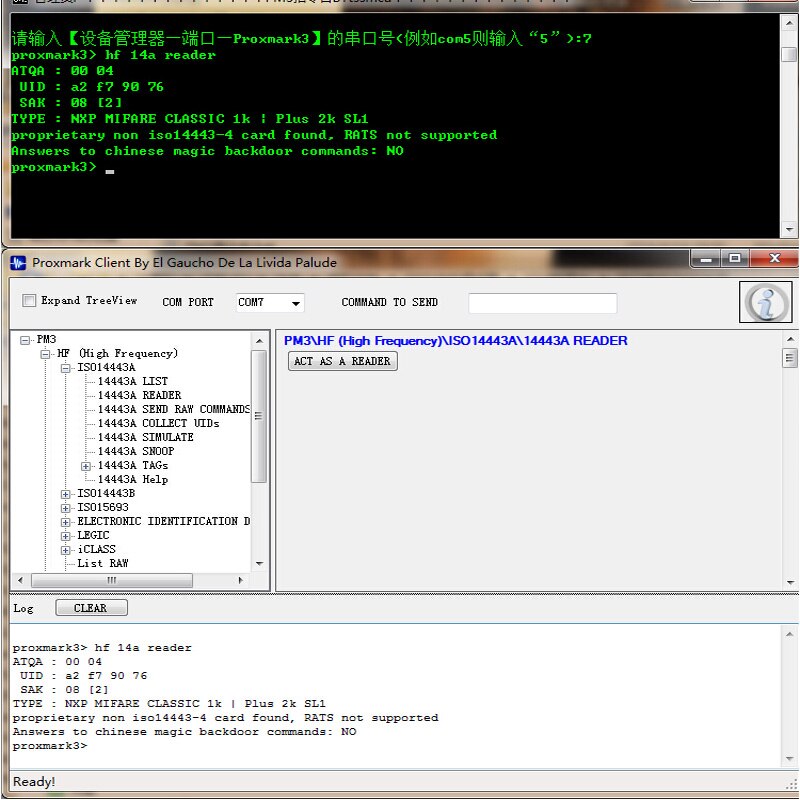This screenshot has height=800, width=800.
Task: Click the info icon button
Action: click(765, 302)
